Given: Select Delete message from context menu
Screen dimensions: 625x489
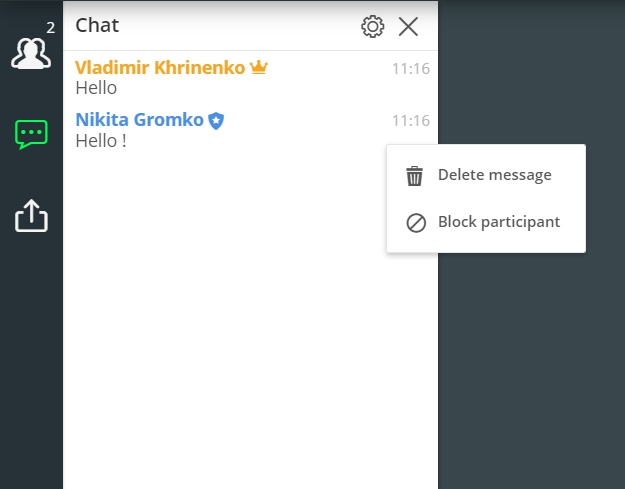Looking at the screenshot, I should click(486, 175).
